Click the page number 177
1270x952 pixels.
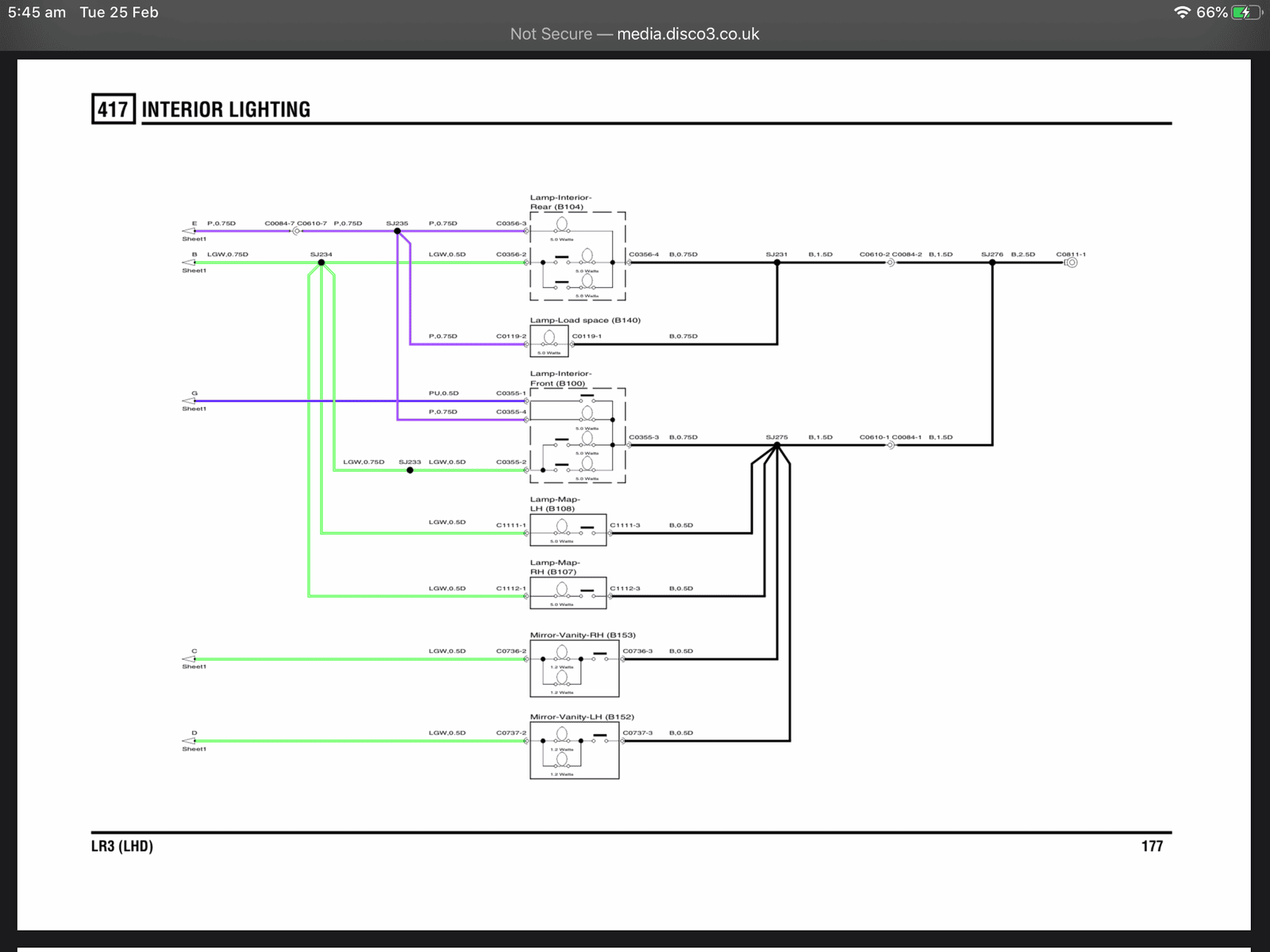pyautogui.click(x=1153, y=846)
